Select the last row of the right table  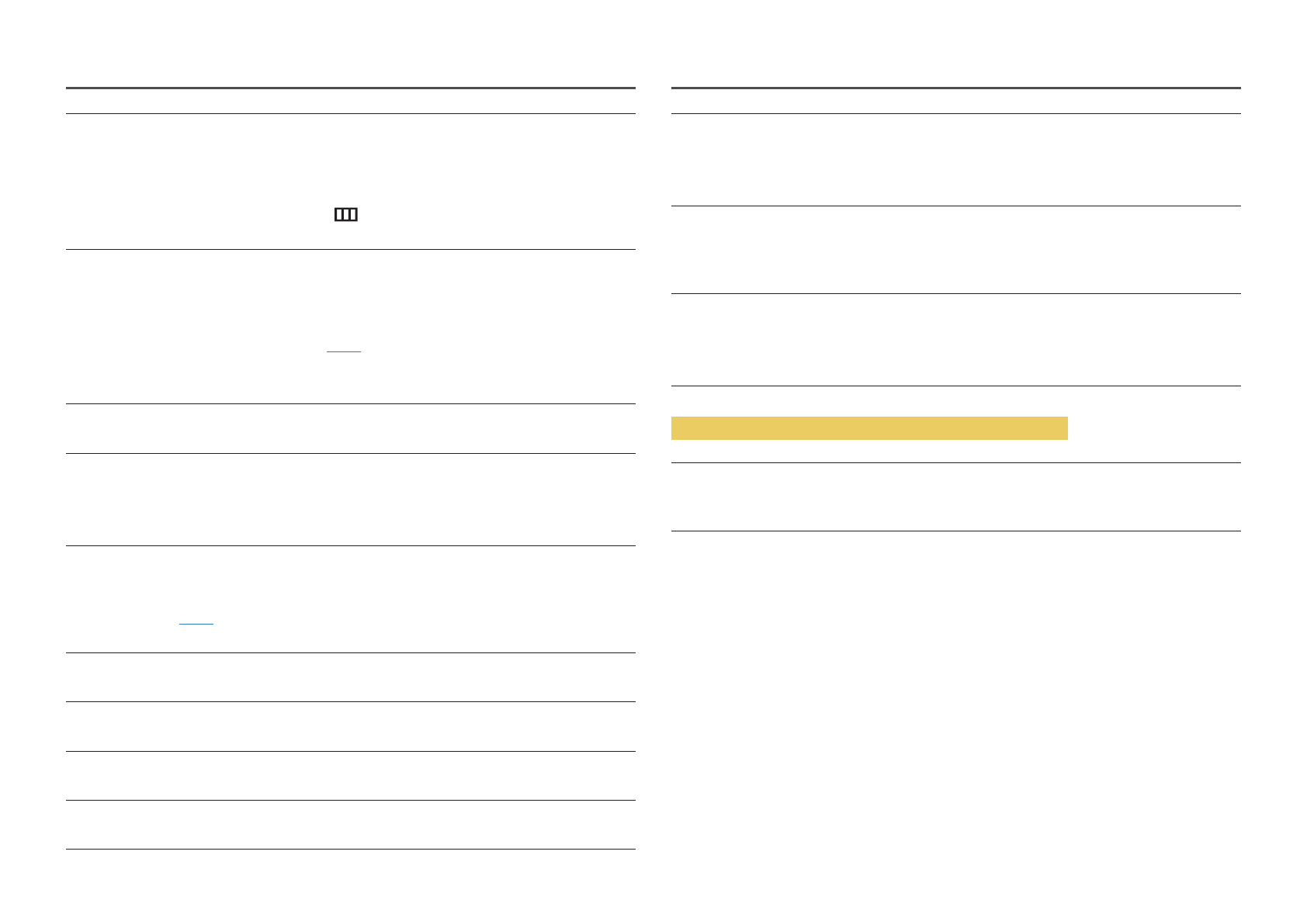pyautogui.click(x=955, y=497)
